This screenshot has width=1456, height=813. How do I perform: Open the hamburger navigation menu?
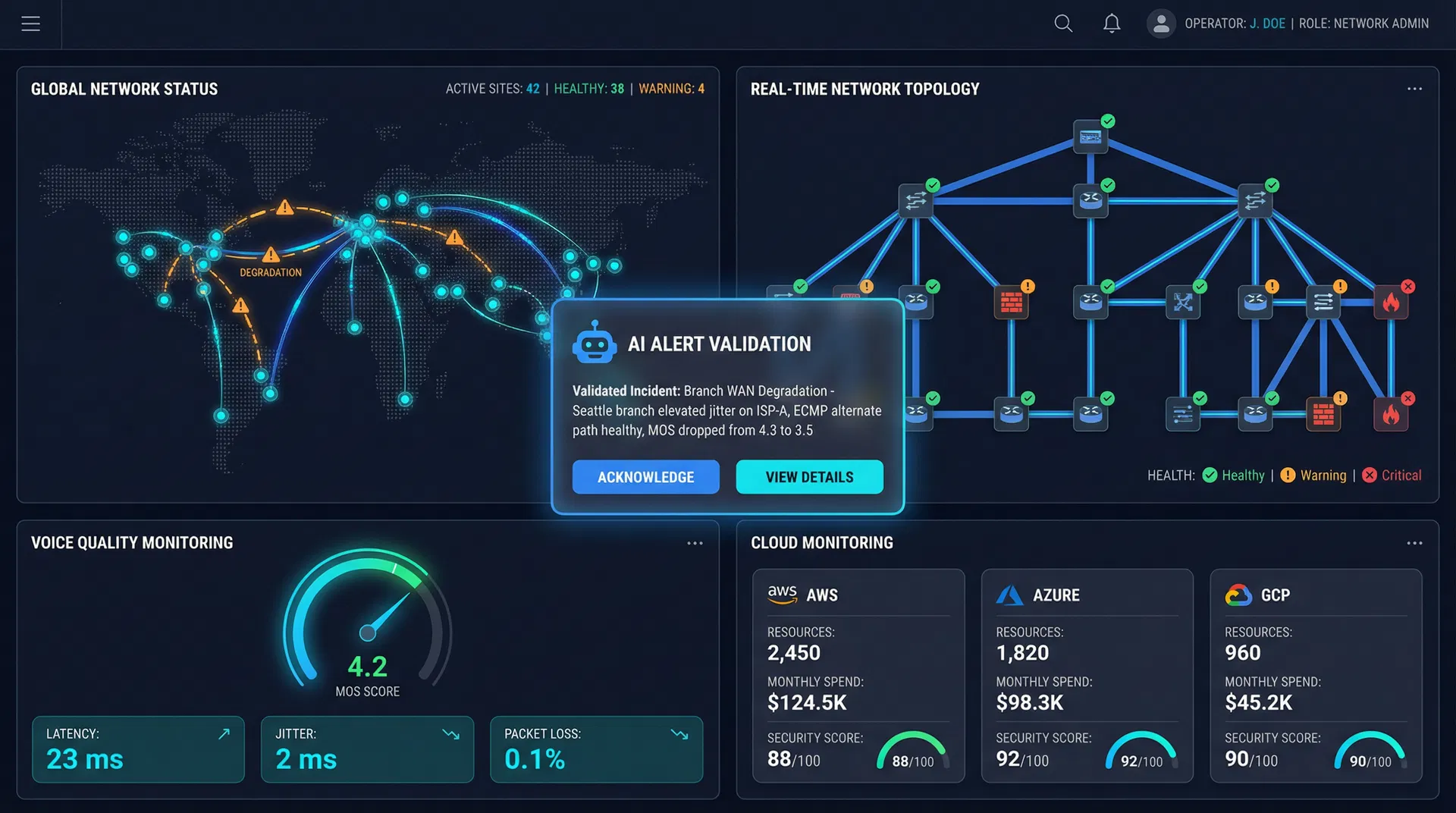[30, 24]
